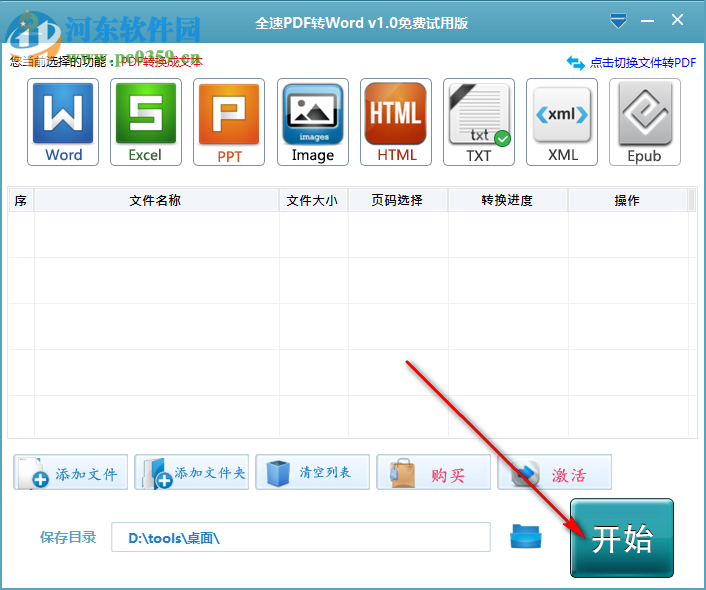This screenshot has height=590, width=706.
Task: Start conversion with the 开始 button
Action: (622, 538)
